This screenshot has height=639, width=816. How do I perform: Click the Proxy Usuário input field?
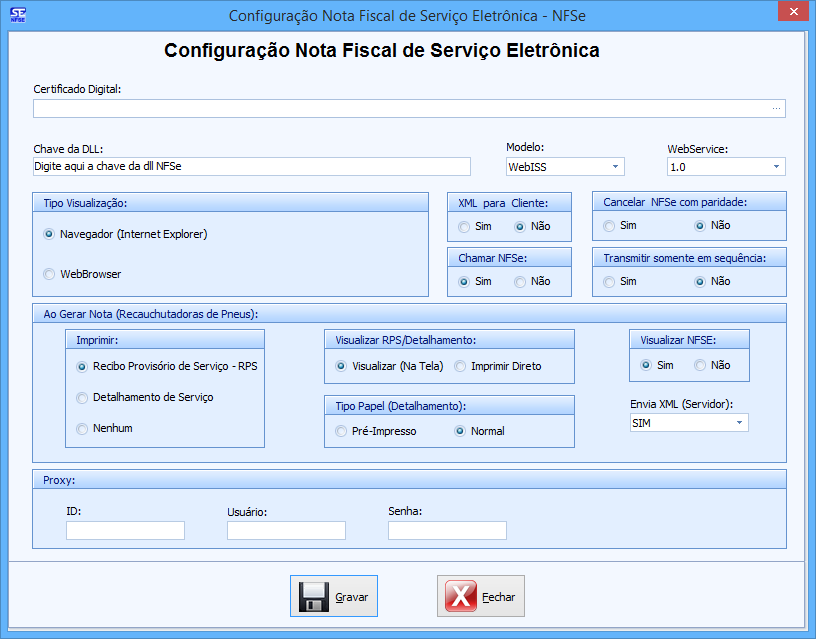286,530
